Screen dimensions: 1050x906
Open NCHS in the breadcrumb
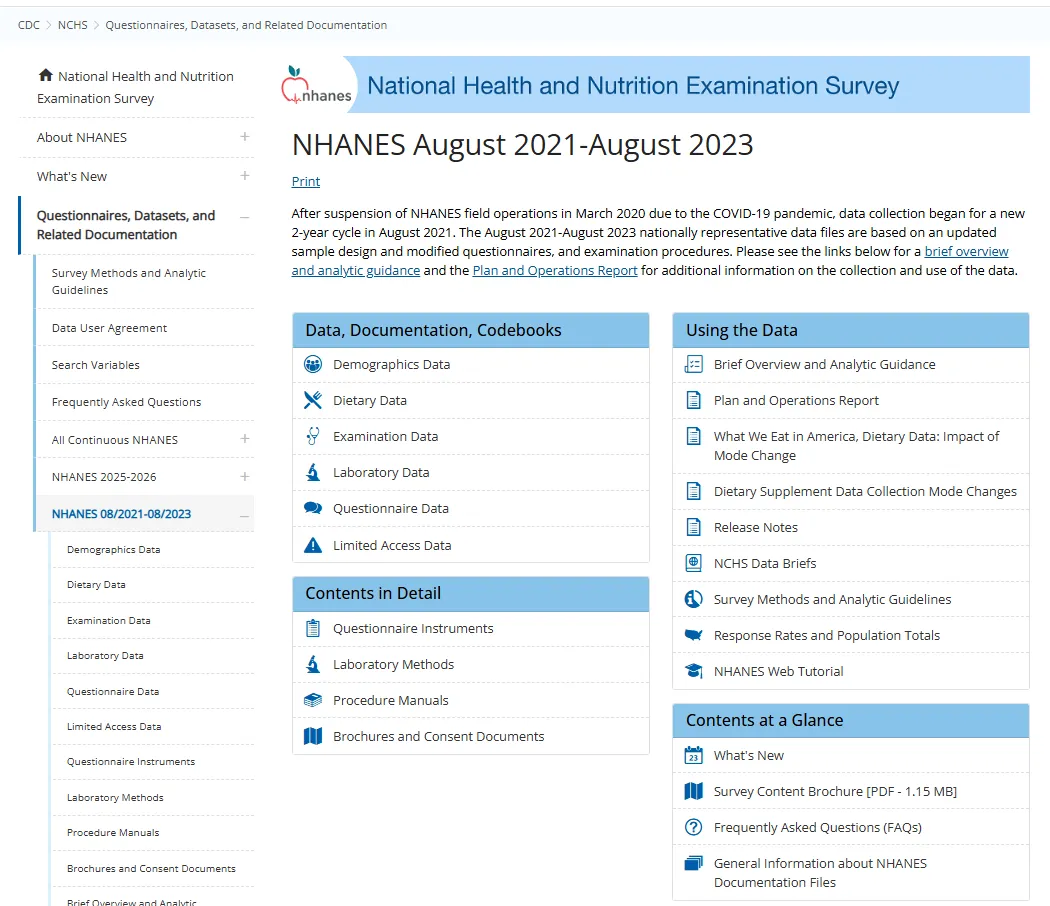pos(72,25)
